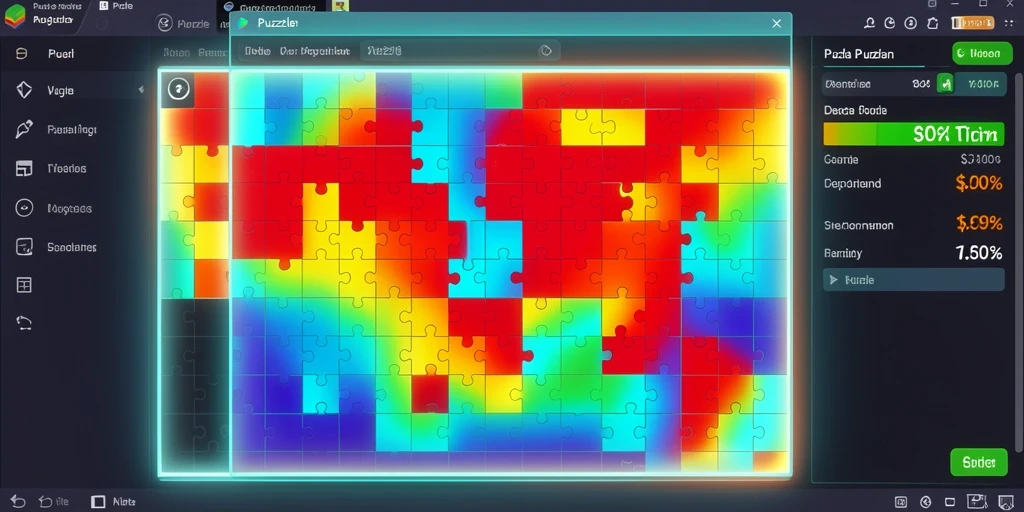Open the clock history icon in top bar
1024x512 pixels.
tap(889, 24)
